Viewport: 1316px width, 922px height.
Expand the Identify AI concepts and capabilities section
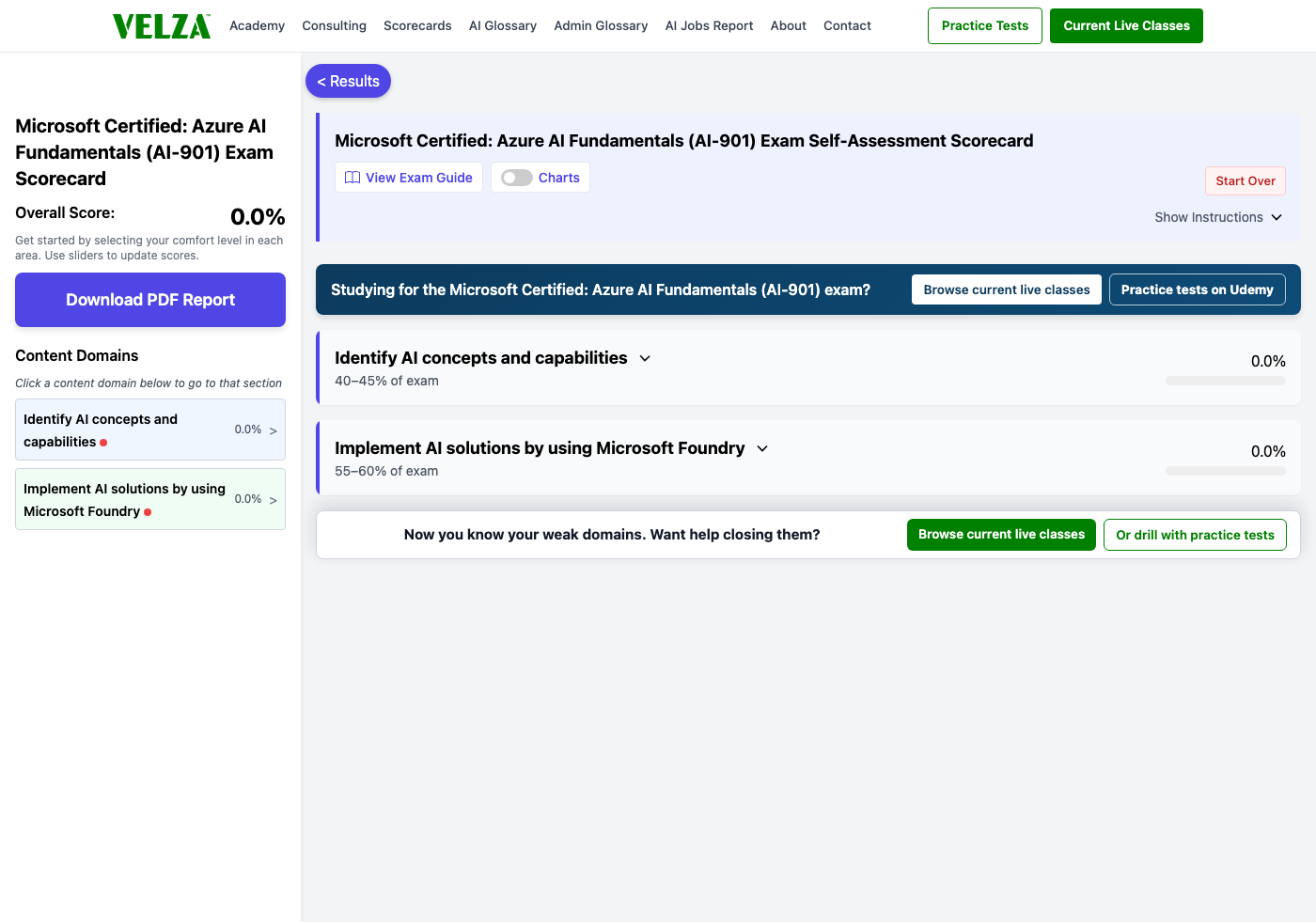(x=645, y=358)
